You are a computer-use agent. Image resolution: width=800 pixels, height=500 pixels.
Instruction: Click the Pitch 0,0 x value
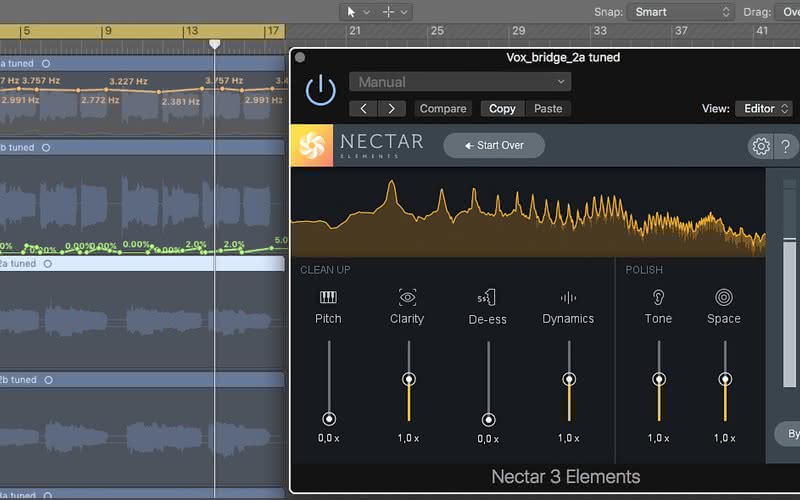329,438
